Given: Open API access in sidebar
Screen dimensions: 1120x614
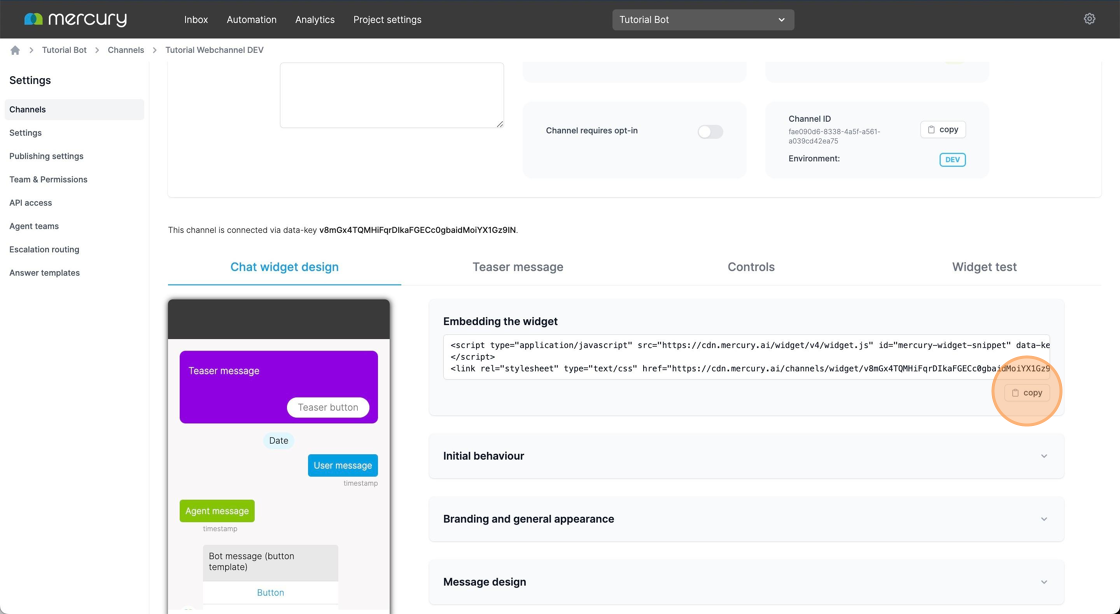Looking at the screenshot, I should click(x=31, y=203).
